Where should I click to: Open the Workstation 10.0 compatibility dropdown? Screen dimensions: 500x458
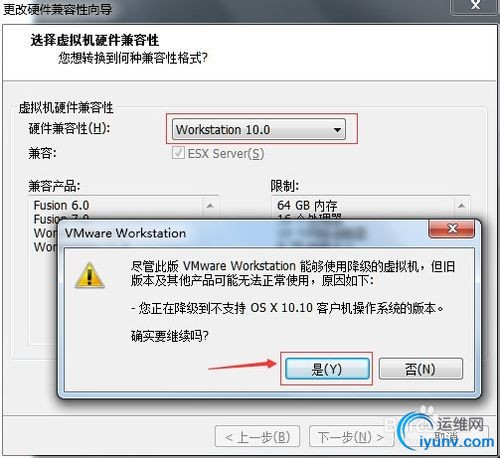(259, 129)
